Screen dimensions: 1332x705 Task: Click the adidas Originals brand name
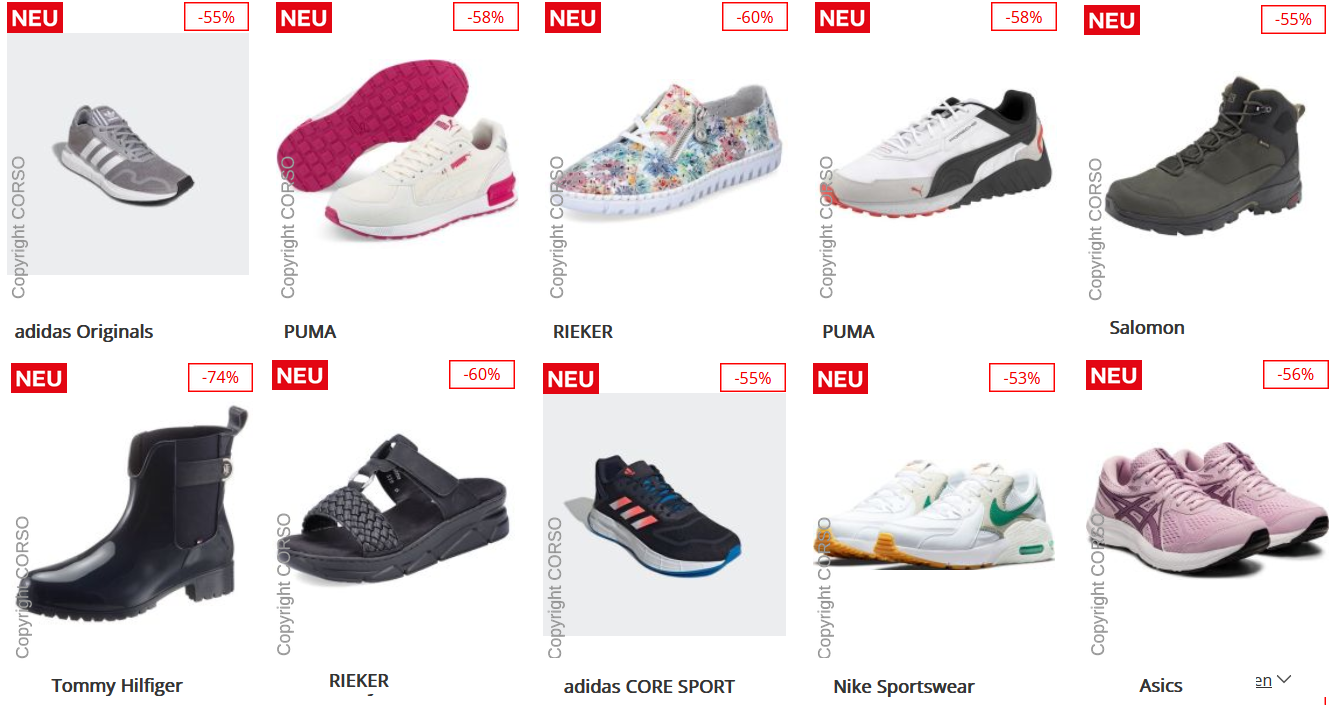click(x=84, y=332)
